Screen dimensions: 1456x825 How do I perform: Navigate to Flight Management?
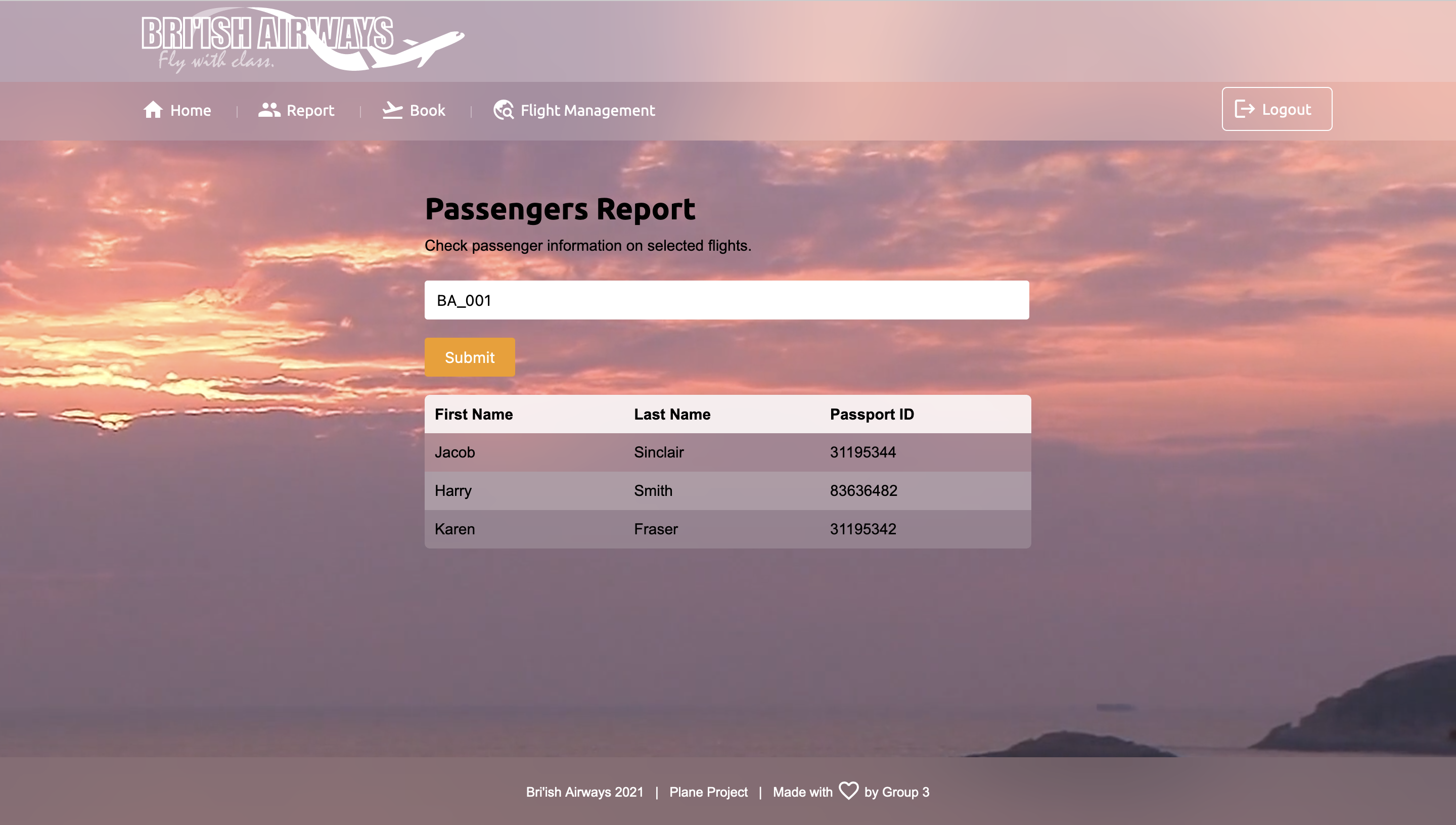[x=587, y=110]
